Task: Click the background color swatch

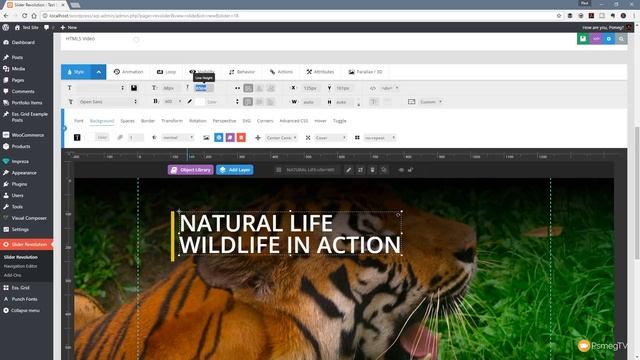Action: tap(90, 138)
